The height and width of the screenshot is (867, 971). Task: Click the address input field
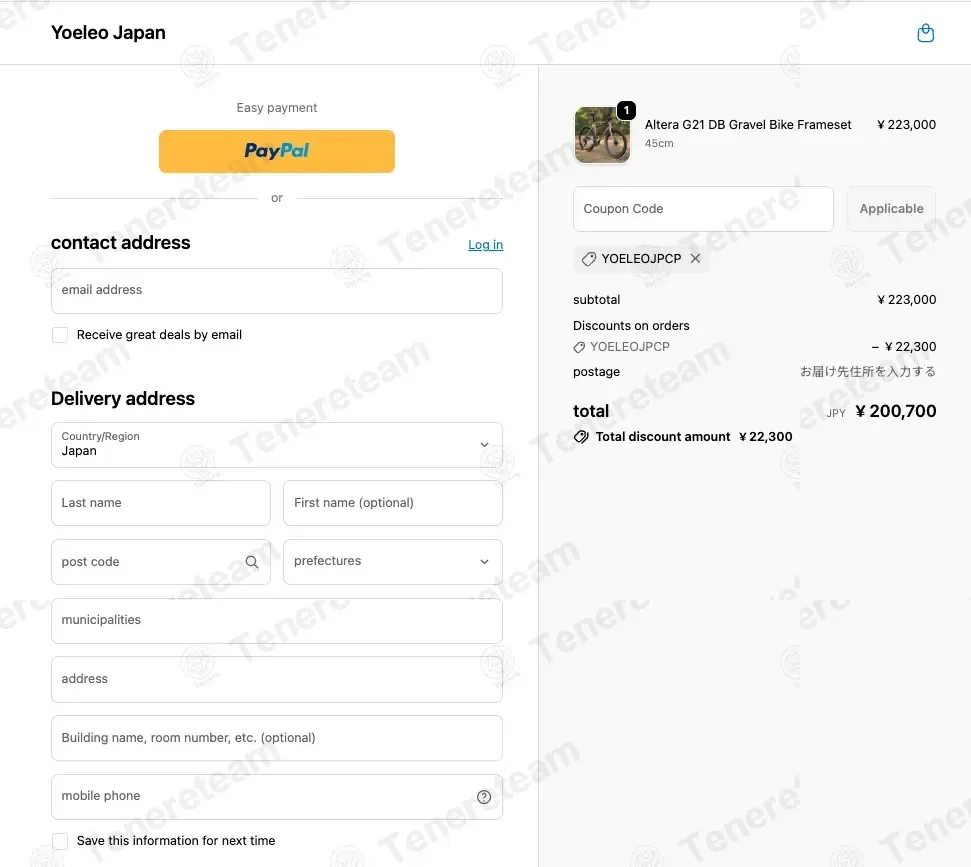pyautogui.click(x=277, y=679)
